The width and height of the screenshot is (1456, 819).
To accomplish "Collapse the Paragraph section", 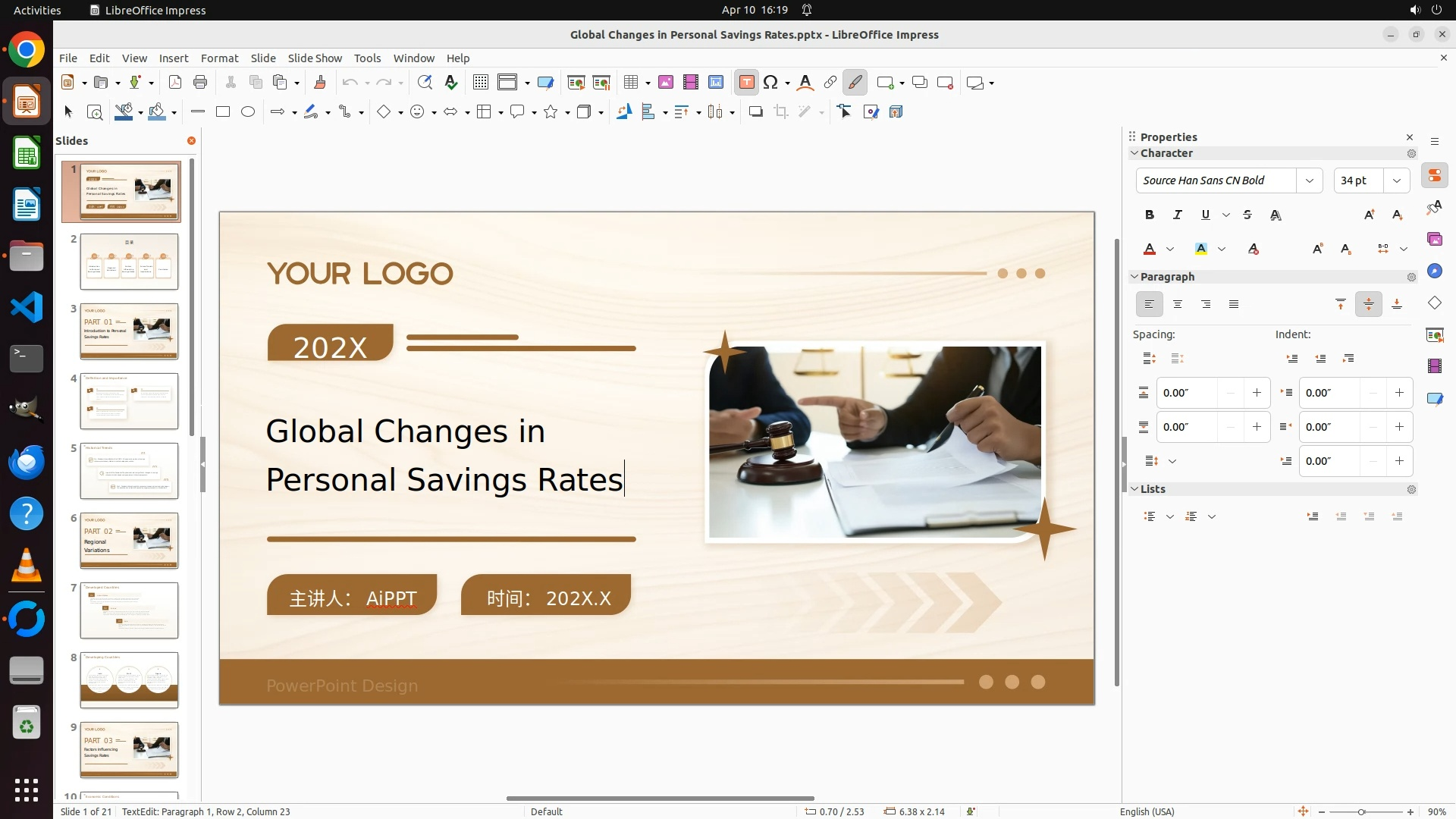I will tap(1135, 277).
